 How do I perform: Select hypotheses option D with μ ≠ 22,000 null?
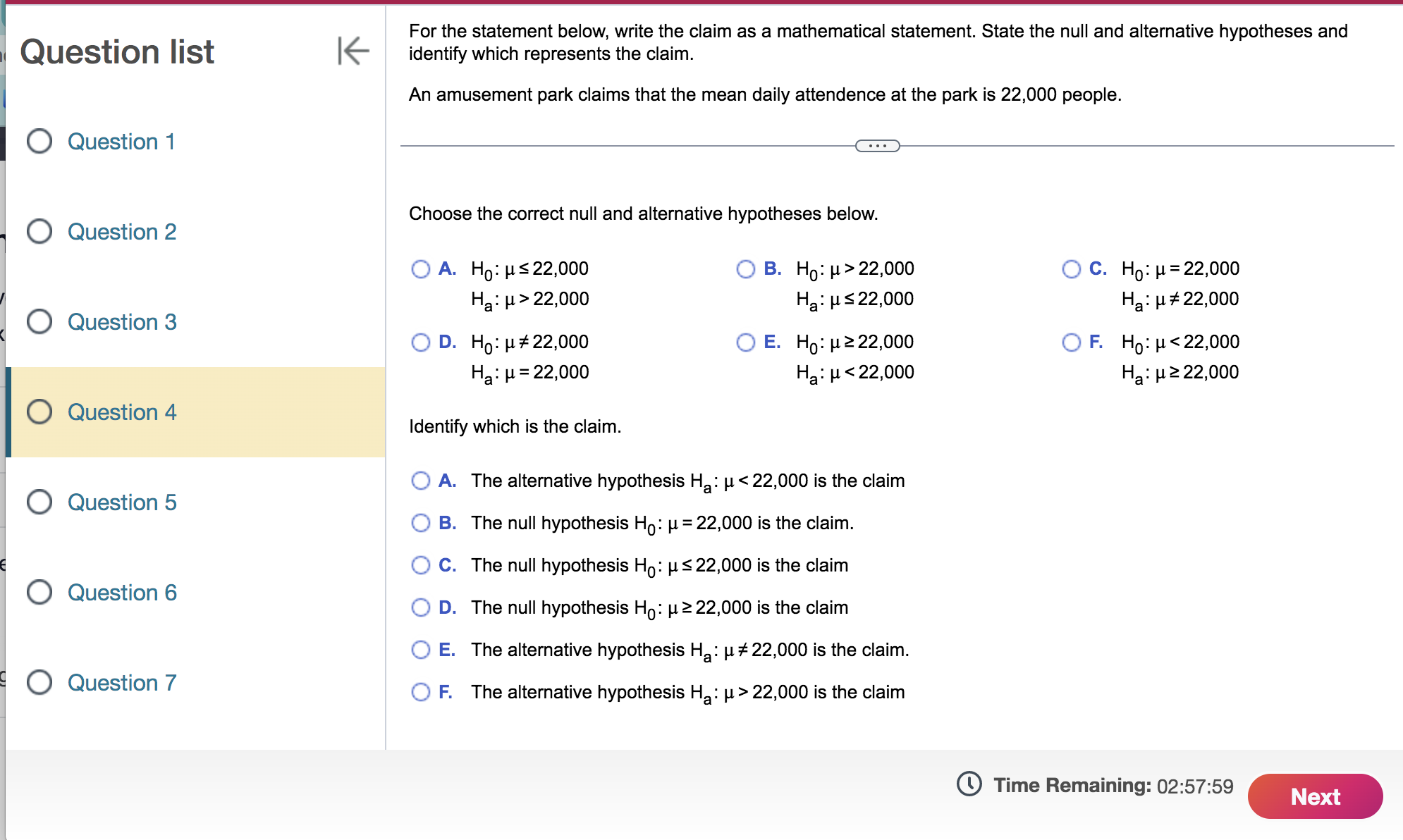click(x=421, y=342)
